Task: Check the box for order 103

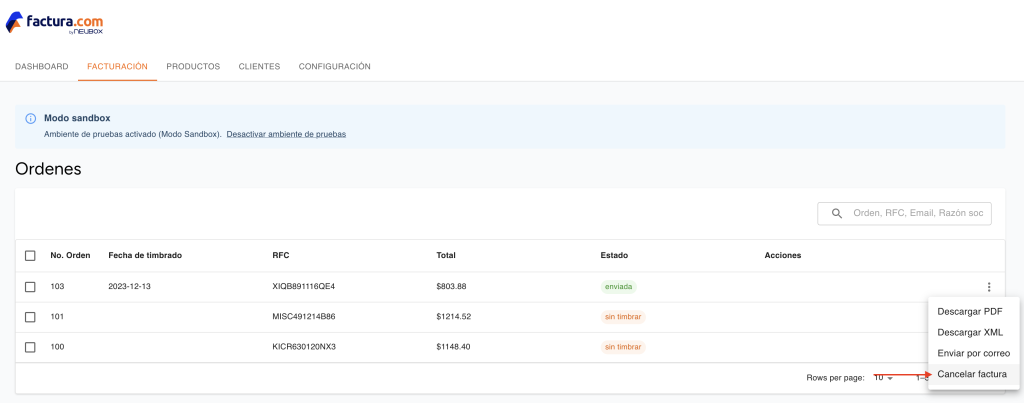Action: [30, 287]
